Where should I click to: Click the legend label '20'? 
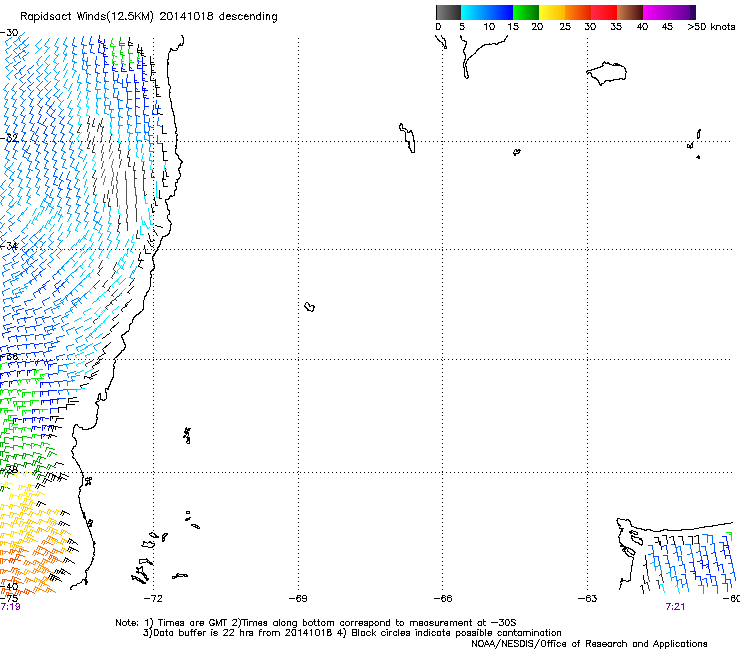coord(537,27)
